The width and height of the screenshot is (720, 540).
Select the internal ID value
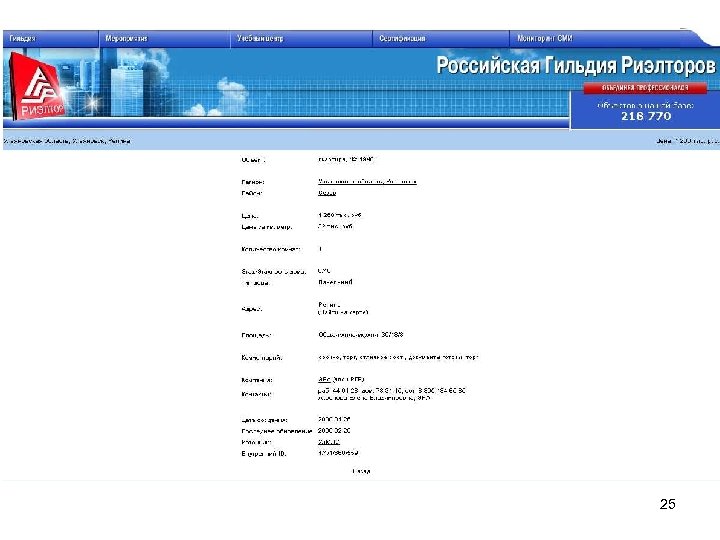[x=338, y=453]
